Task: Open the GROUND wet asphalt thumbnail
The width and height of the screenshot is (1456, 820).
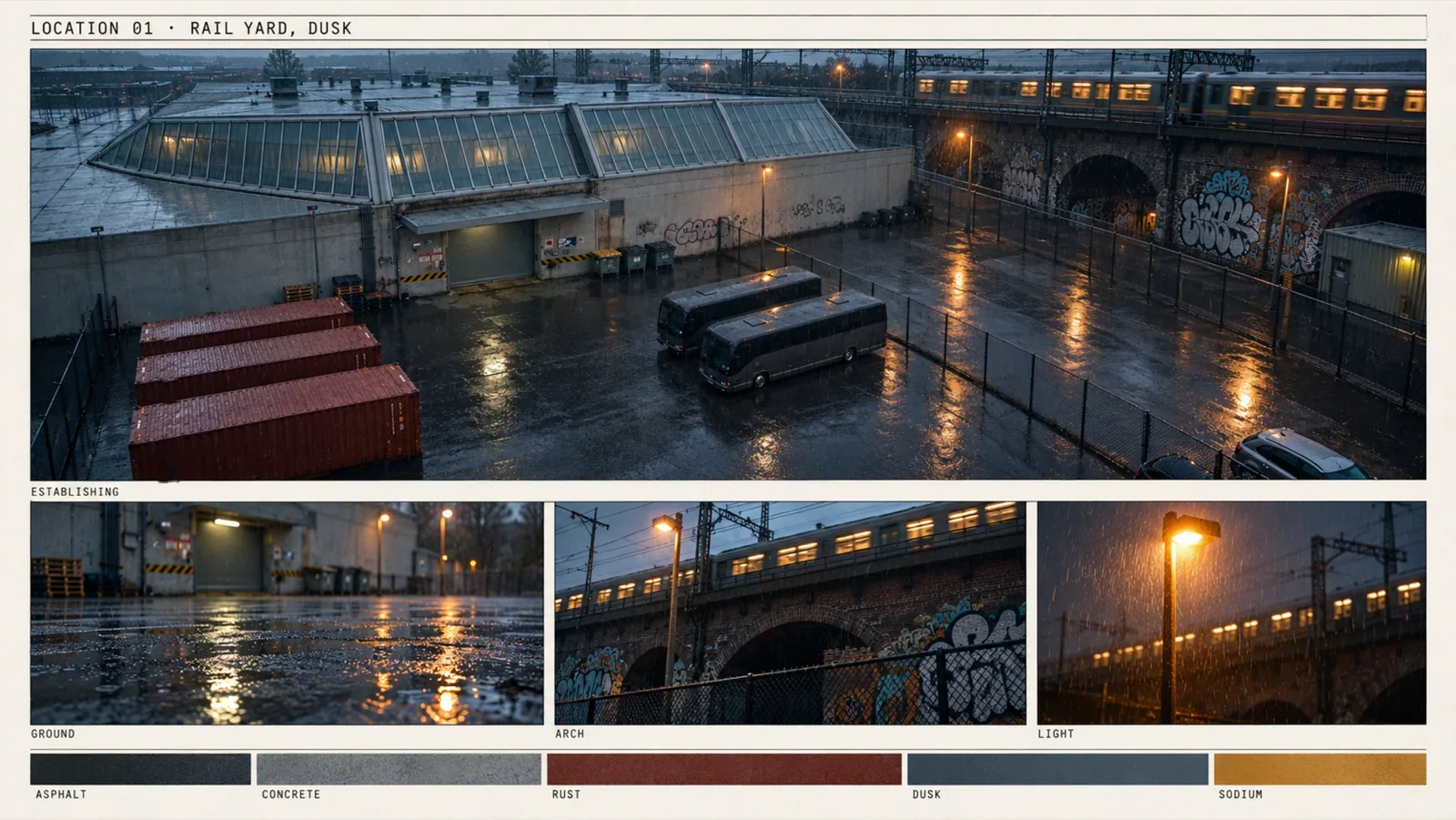Action: 287,613
